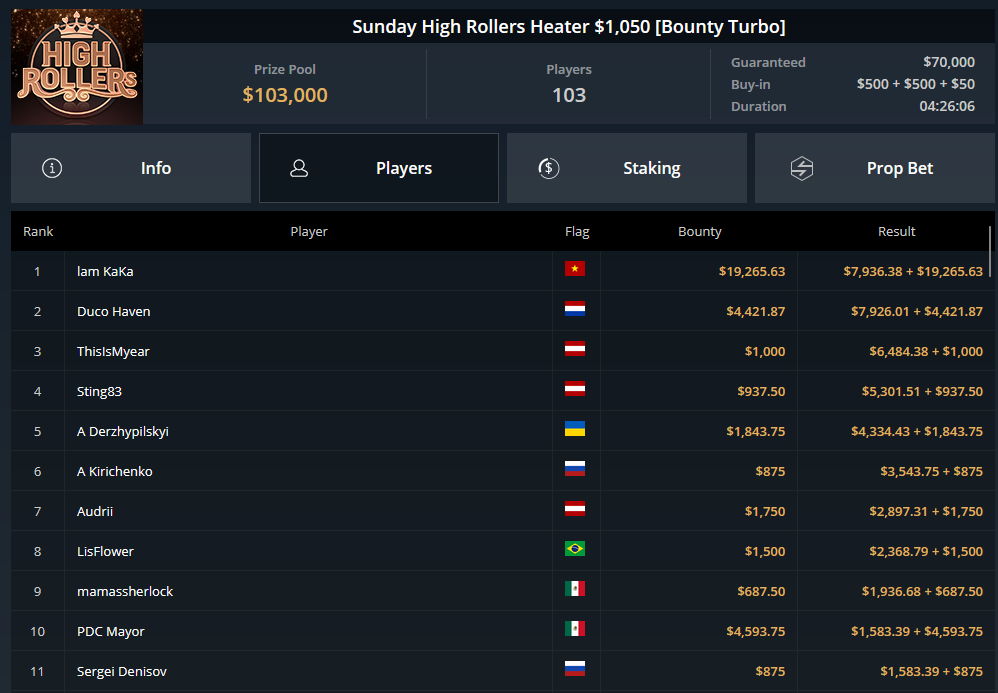The image size is (998, 693).
Task: Open the Prop Bet tab
Action: click(875, 168)
